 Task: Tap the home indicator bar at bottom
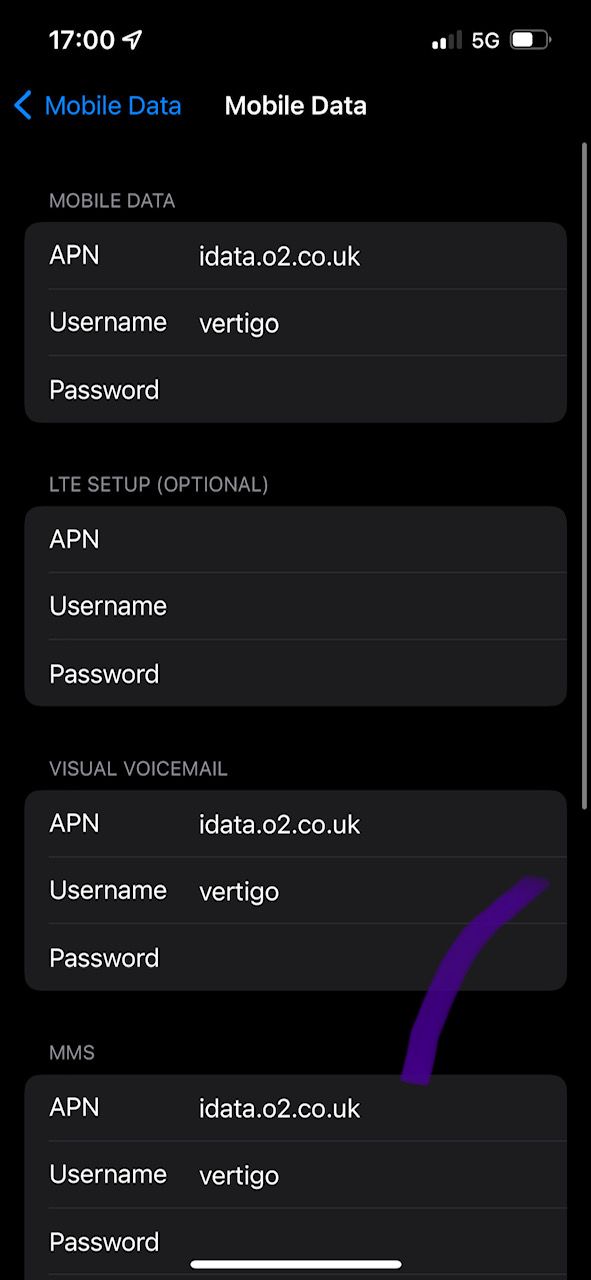(295, 1265)
